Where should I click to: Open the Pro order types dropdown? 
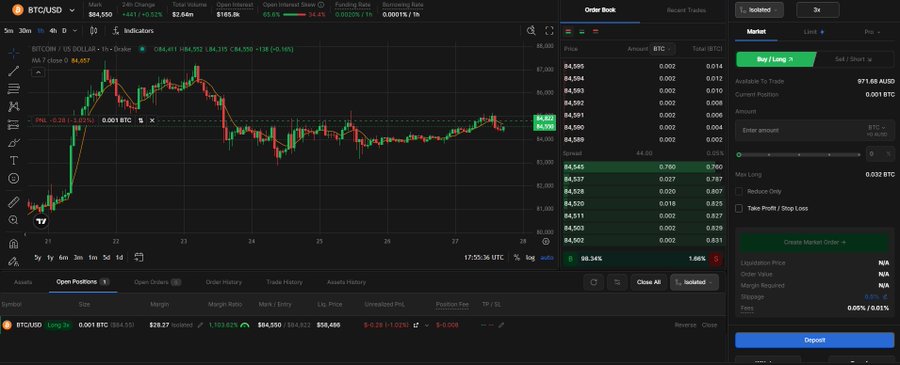click(x=872, y=32)
